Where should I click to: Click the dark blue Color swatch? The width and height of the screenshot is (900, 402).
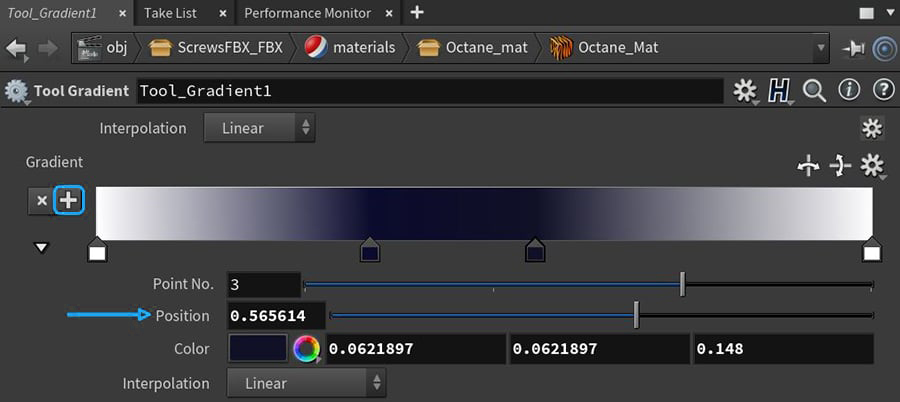(257, 349)
